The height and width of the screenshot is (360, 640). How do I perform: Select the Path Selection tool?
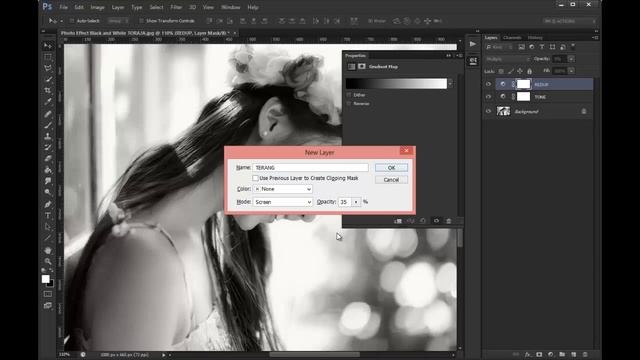coord(48,227)
